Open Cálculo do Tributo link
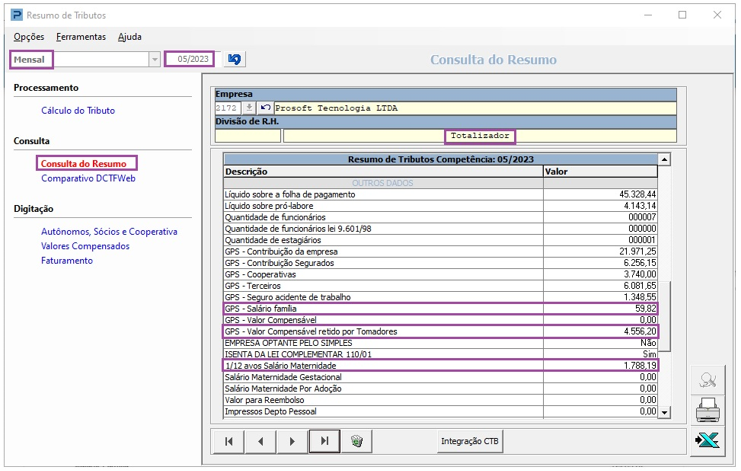The image size is (741, 471). [78, 111]
